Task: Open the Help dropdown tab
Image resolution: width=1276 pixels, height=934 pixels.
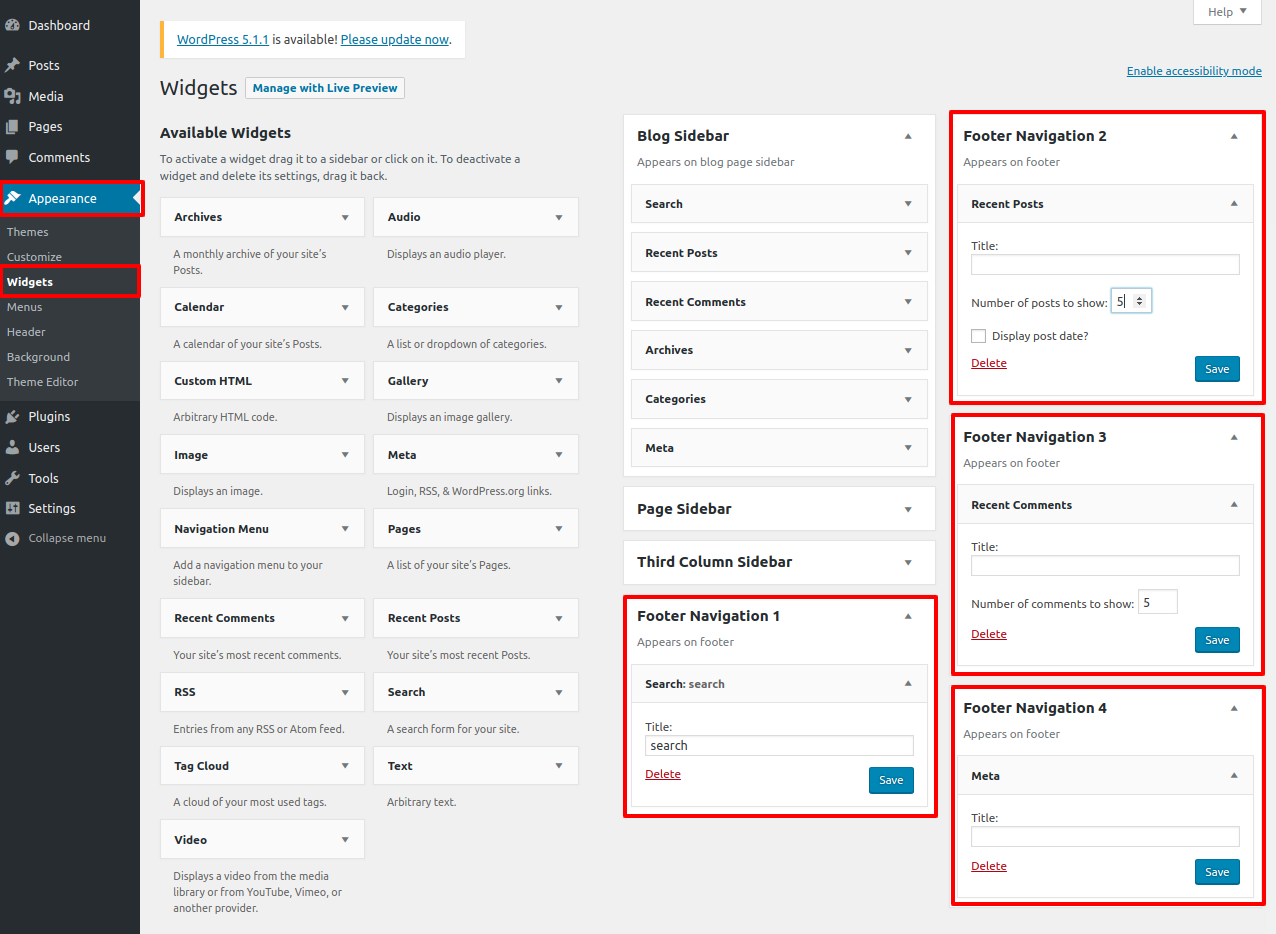Action: click(x=1227, y=12)
